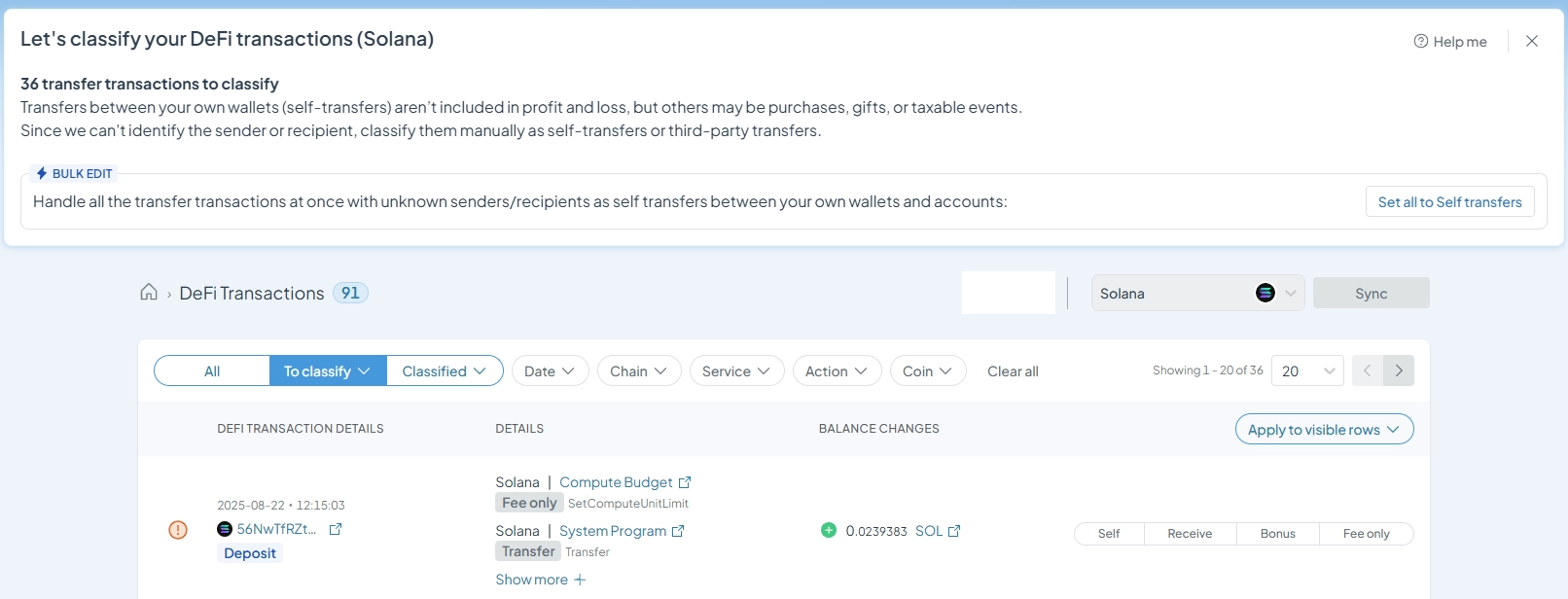
Task: Click the Help me link
Action: 1450,41
